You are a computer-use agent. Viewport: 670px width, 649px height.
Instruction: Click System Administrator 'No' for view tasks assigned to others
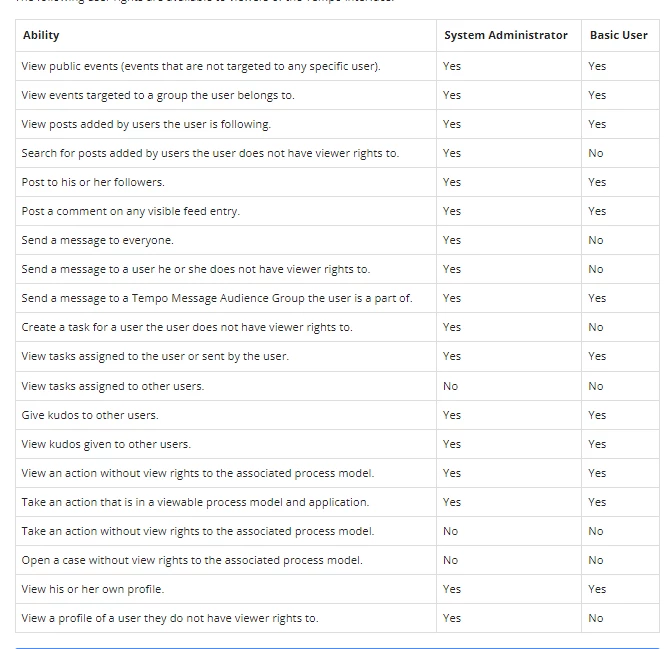[450, 386]
